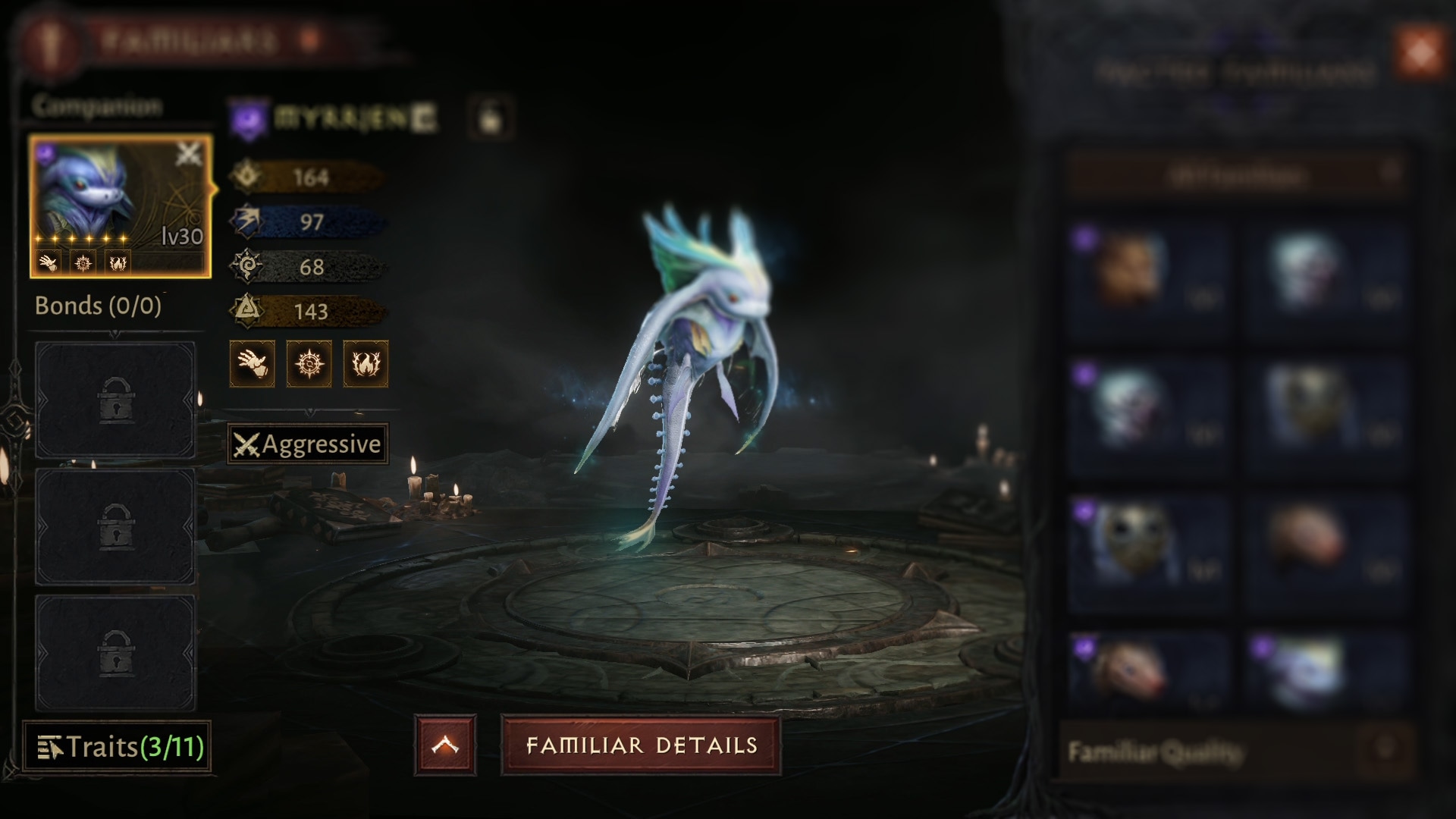
Task: Select the lv30 companion portrait
Action: [121, 206]
